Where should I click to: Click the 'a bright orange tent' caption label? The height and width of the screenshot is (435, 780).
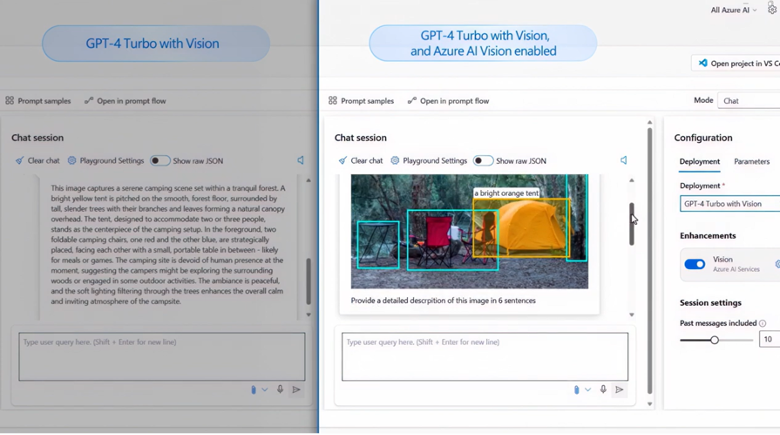point(506,193)
